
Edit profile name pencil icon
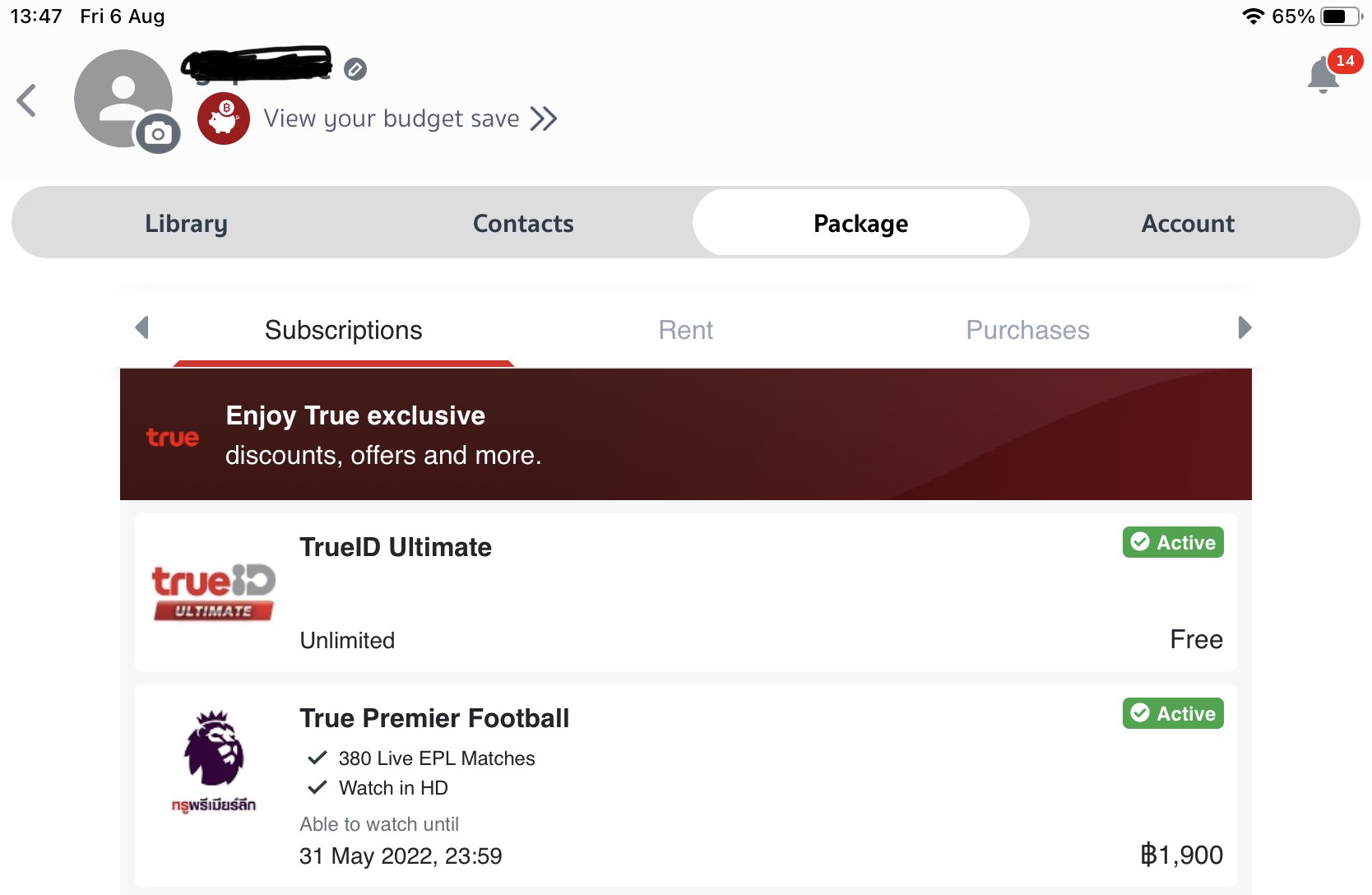[355, 69]
